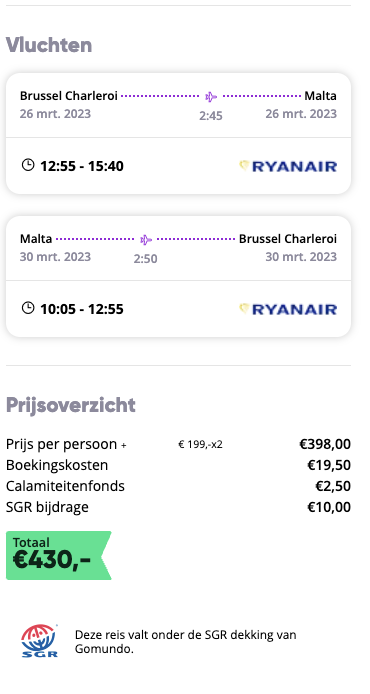Click the airplane icon on the outbound flight
Screen dimensions: 370x694
point(211,96)
